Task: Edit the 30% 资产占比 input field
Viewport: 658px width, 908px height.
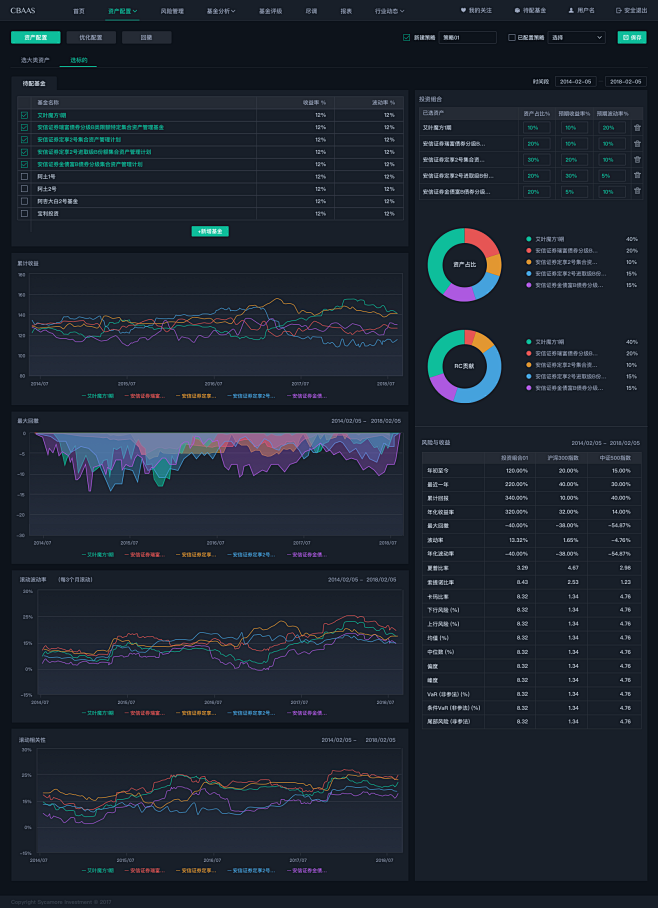Action: [537, 159]
